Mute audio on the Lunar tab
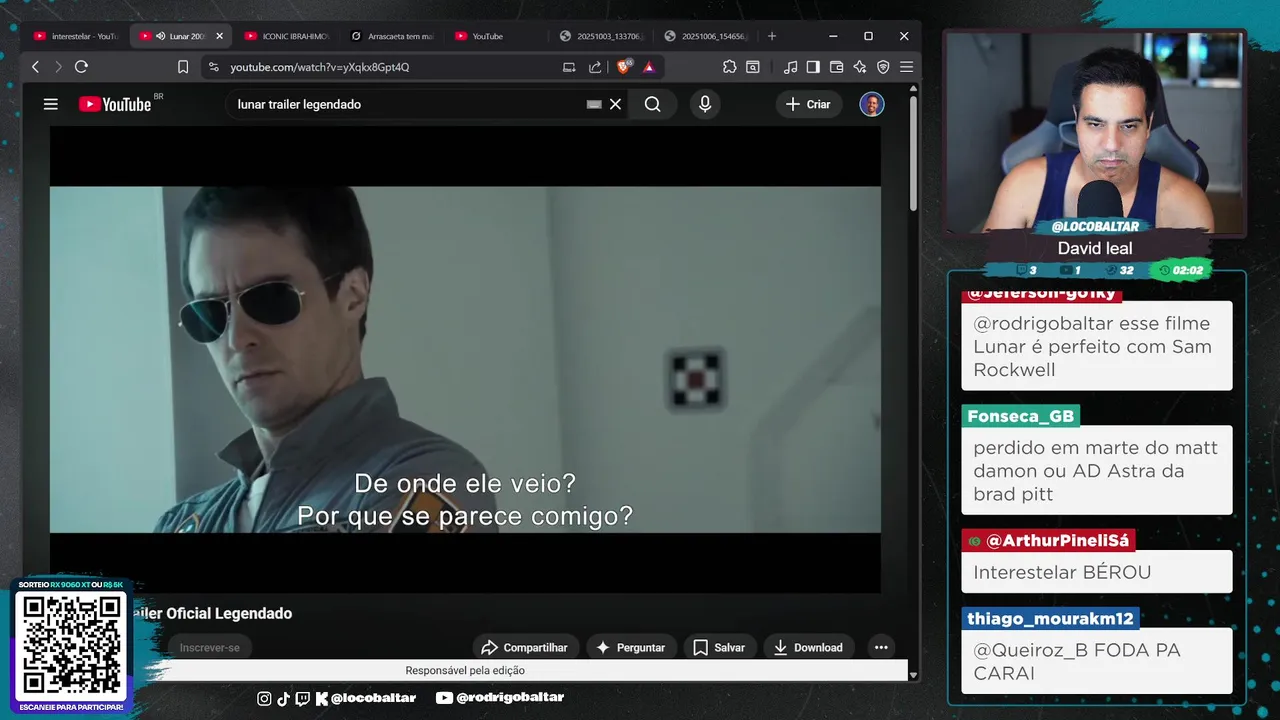The height and width of the screenshot is (720, 1280). 161,36
